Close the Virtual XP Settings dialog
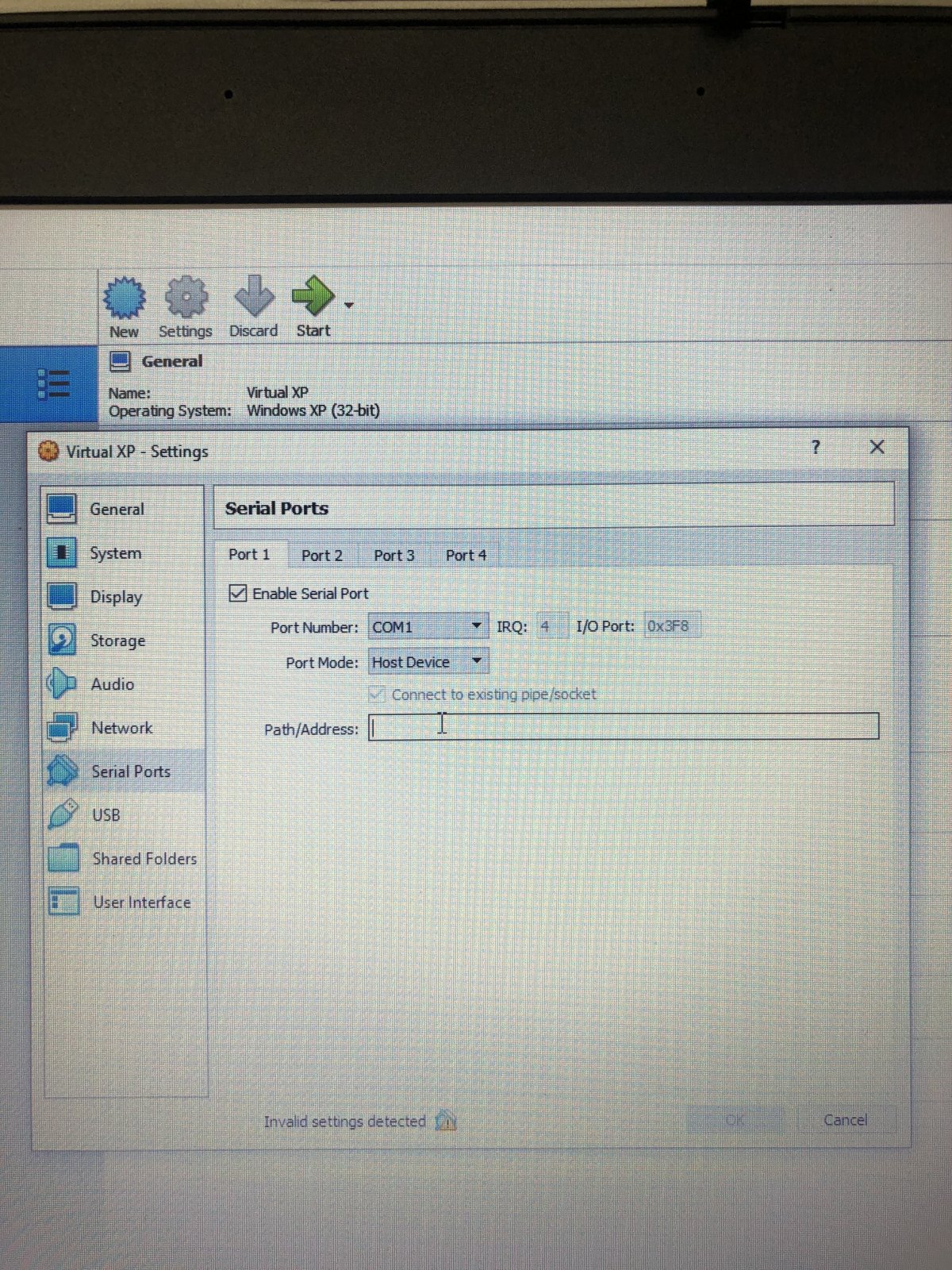The height and width of the screenshot is (1270, 952). 877,447
